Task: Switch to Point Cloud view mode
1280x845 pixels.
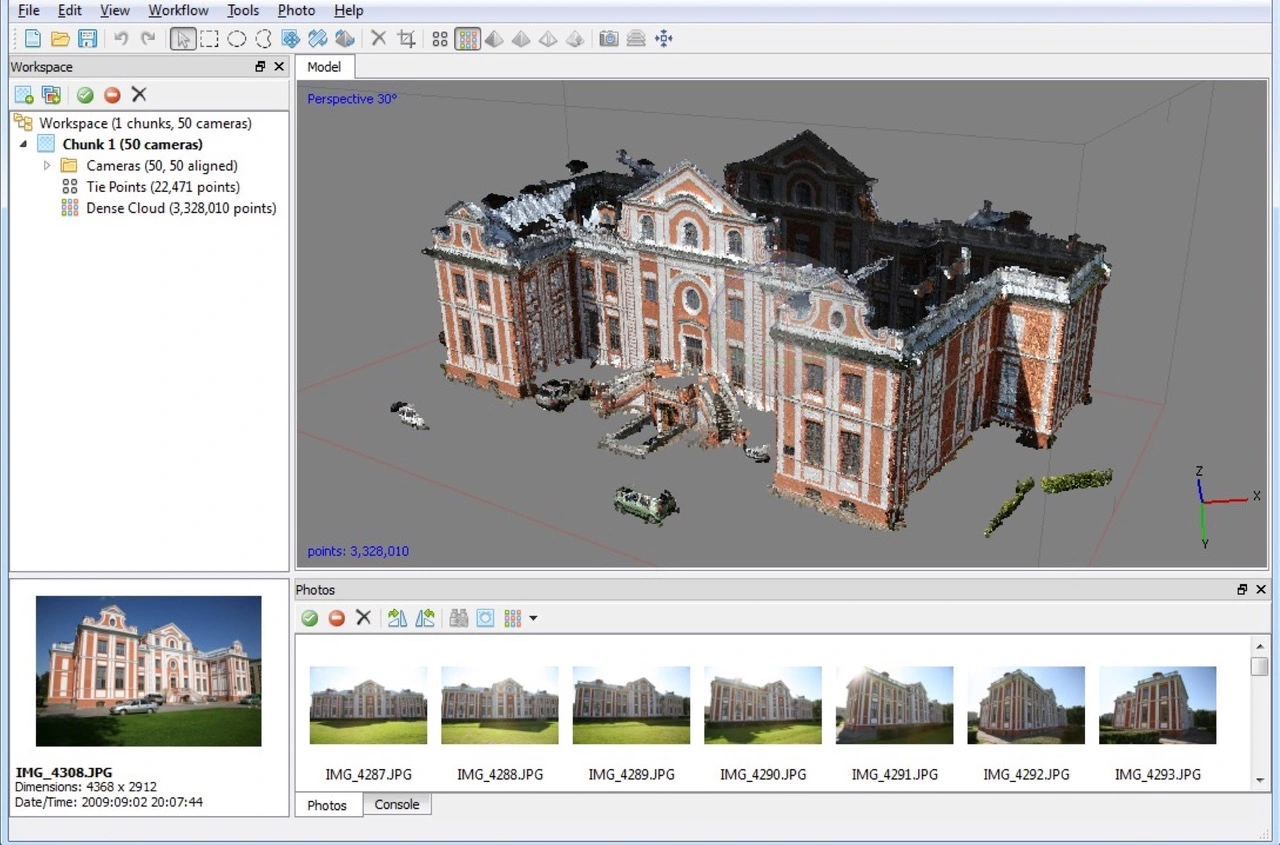Action: point(440,39)
